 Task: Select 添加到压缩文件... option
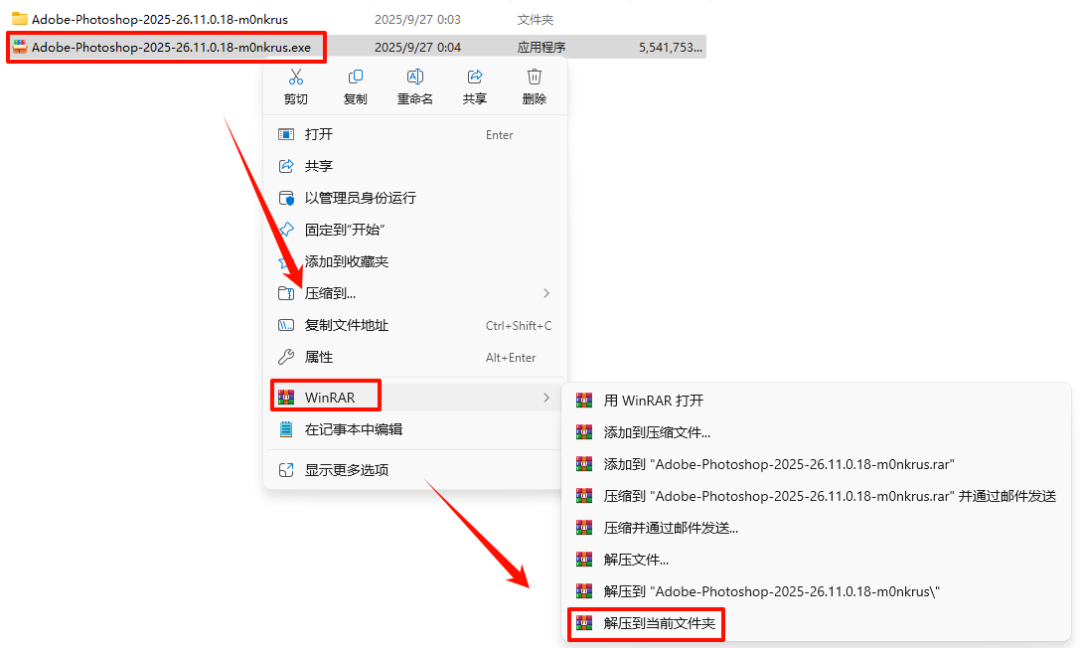click(816, 432)
